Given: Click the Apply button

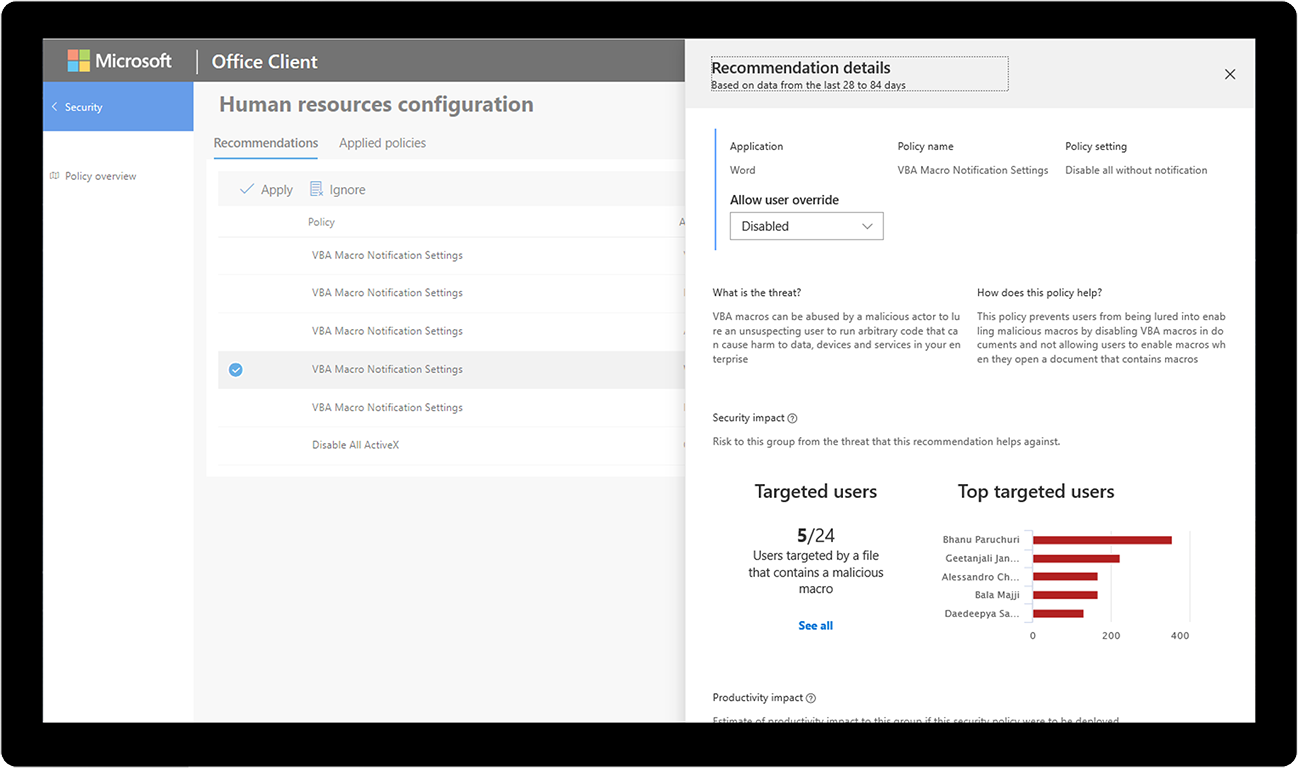Looking at the screenshot, I should click(x=266, y=189).
